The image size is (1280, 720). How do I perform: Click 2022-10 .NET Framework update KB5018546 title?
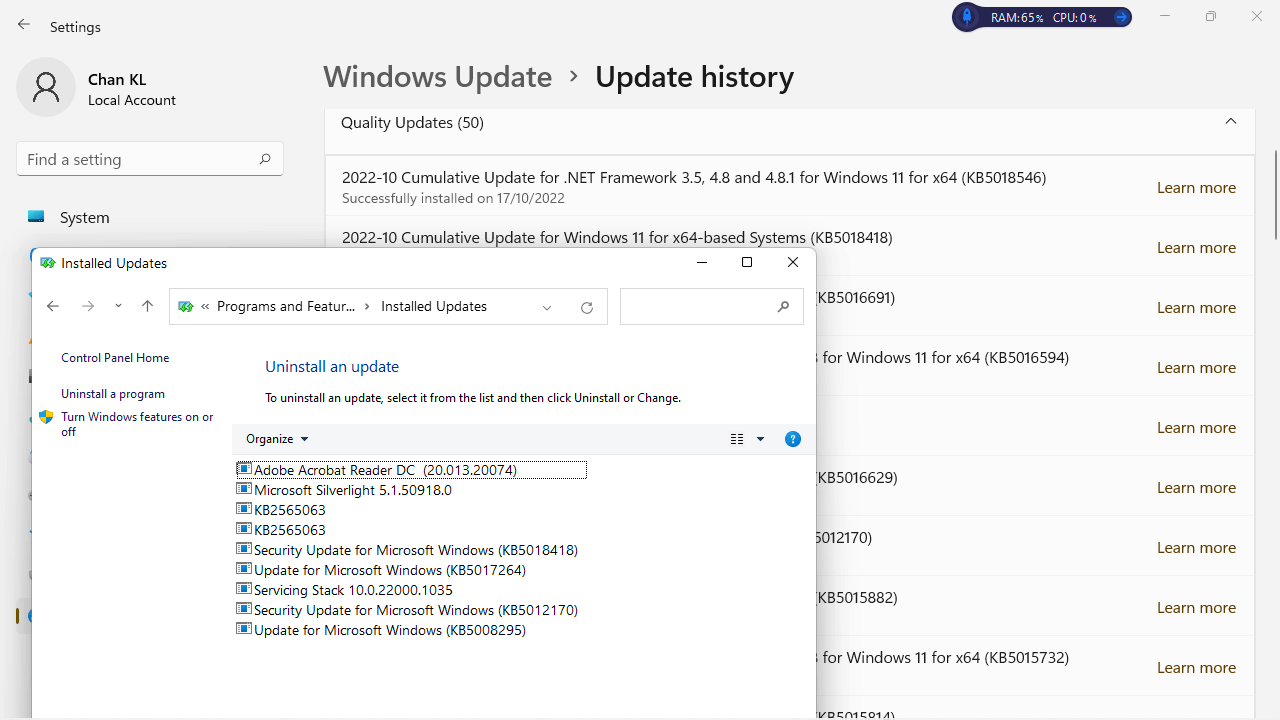point(694,178)
